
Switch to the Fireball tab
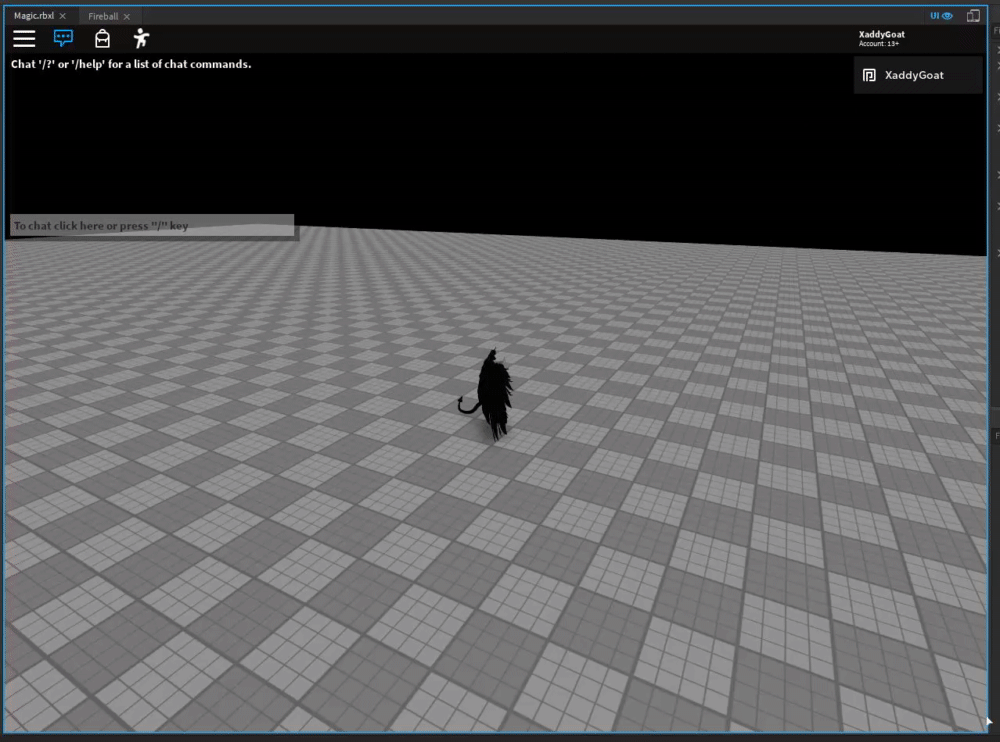pyautogui.click(x=103, y=17)
